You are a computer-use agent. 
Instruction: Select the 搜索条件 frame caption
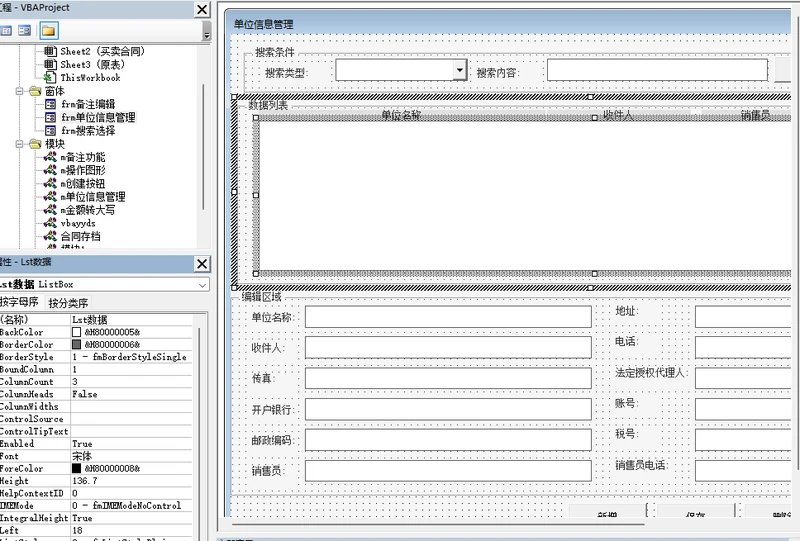coord(274,52)
